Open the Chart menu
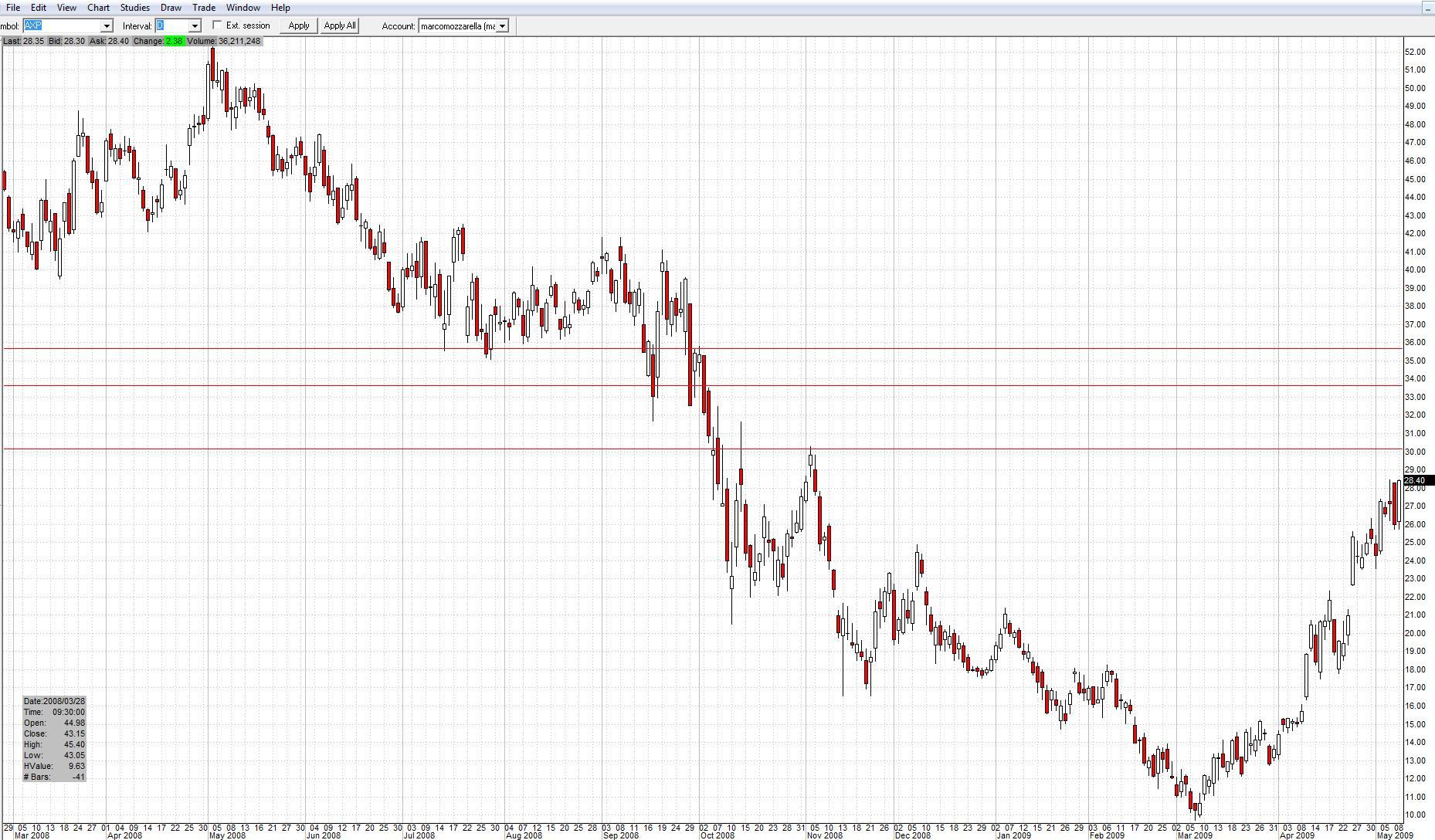Viewport: 1435px width, 840px height. point(98,8)
